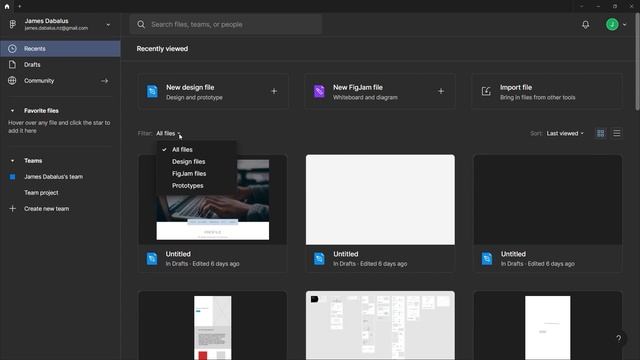The width and height of the screenshot is (640, 360).
Task: Click the james.dabalus email text
Action: (x=56, y=28)
